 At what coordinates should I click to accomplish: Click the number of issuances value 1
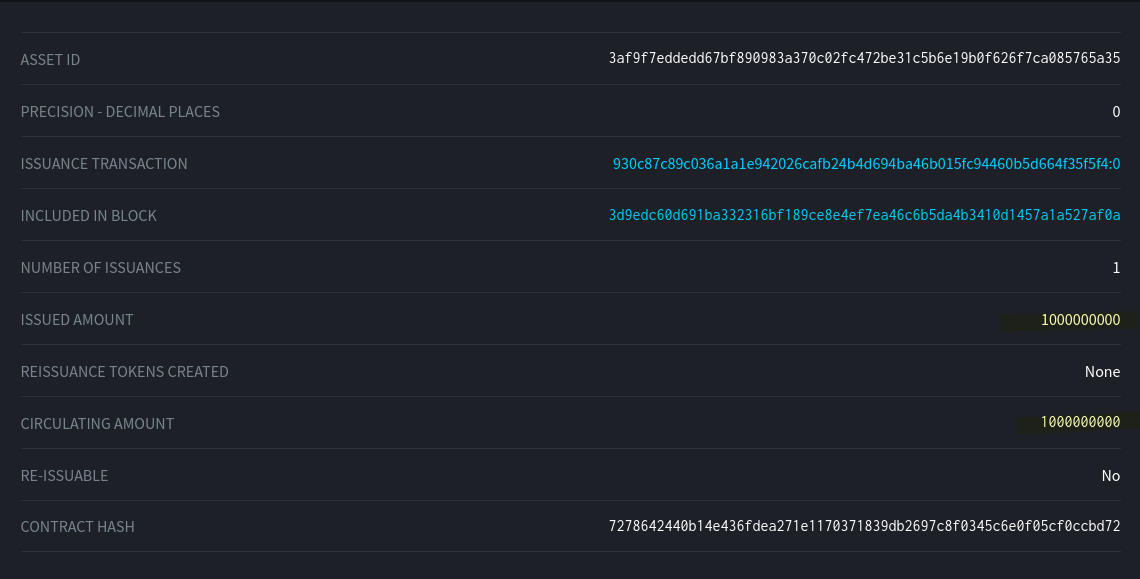[x=1116, y=268]
